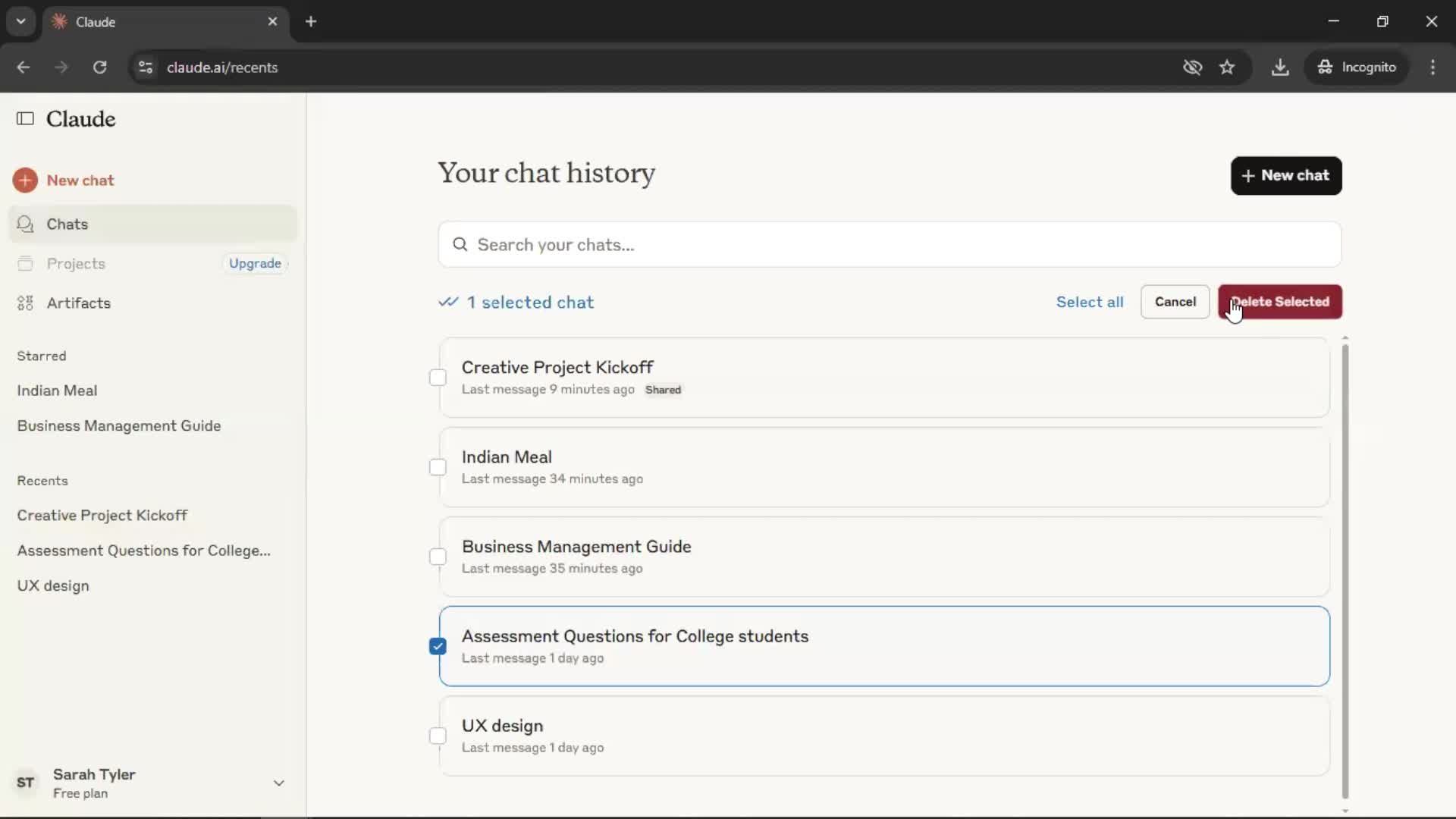The height and width of the screenshot is (819, 1456).
Task: Bookmark this page with the star icon
Action: pyautogui.click(x=1227, y=67)
